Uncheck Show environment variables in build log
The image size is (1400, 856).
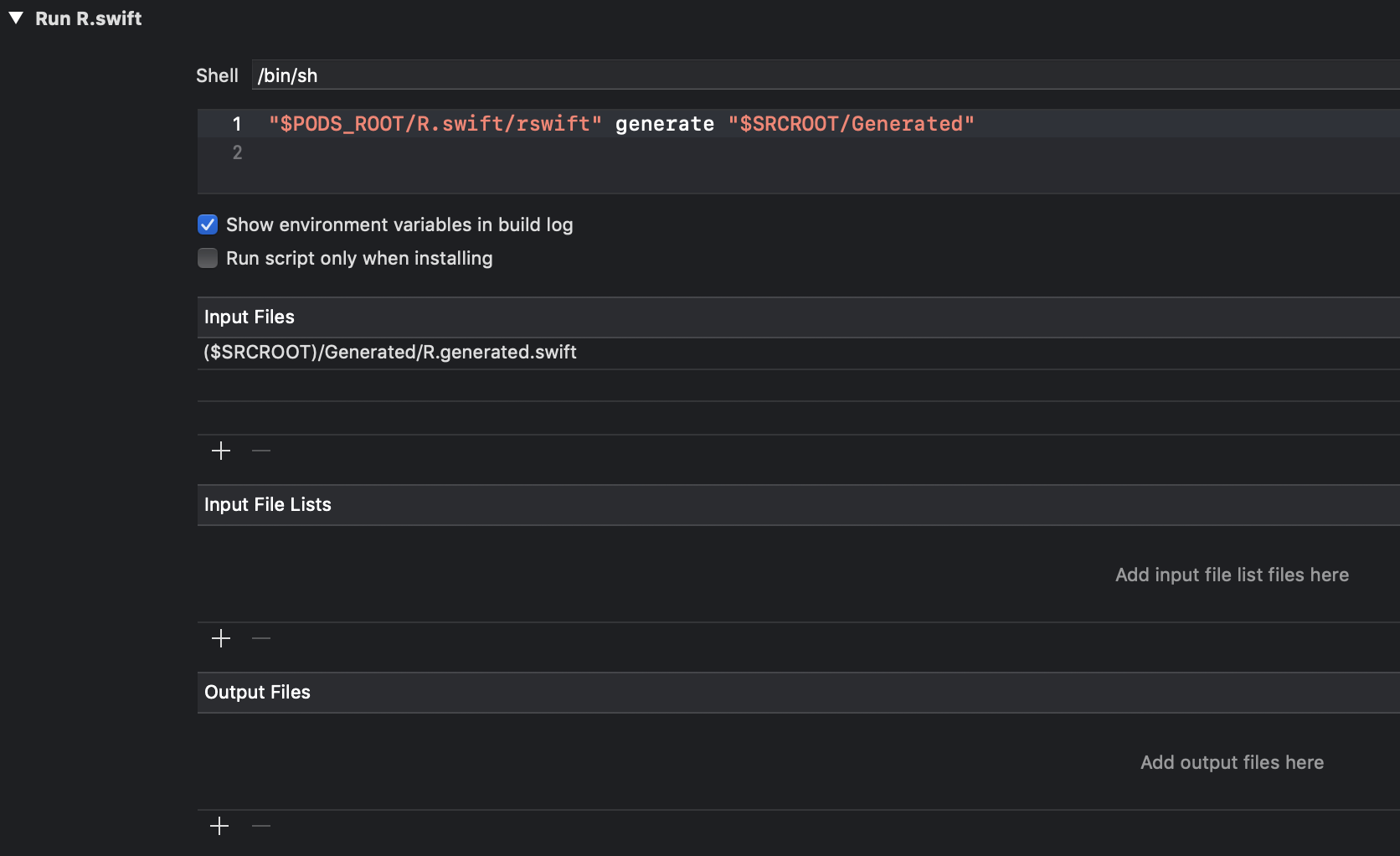[x=207, y=224]
